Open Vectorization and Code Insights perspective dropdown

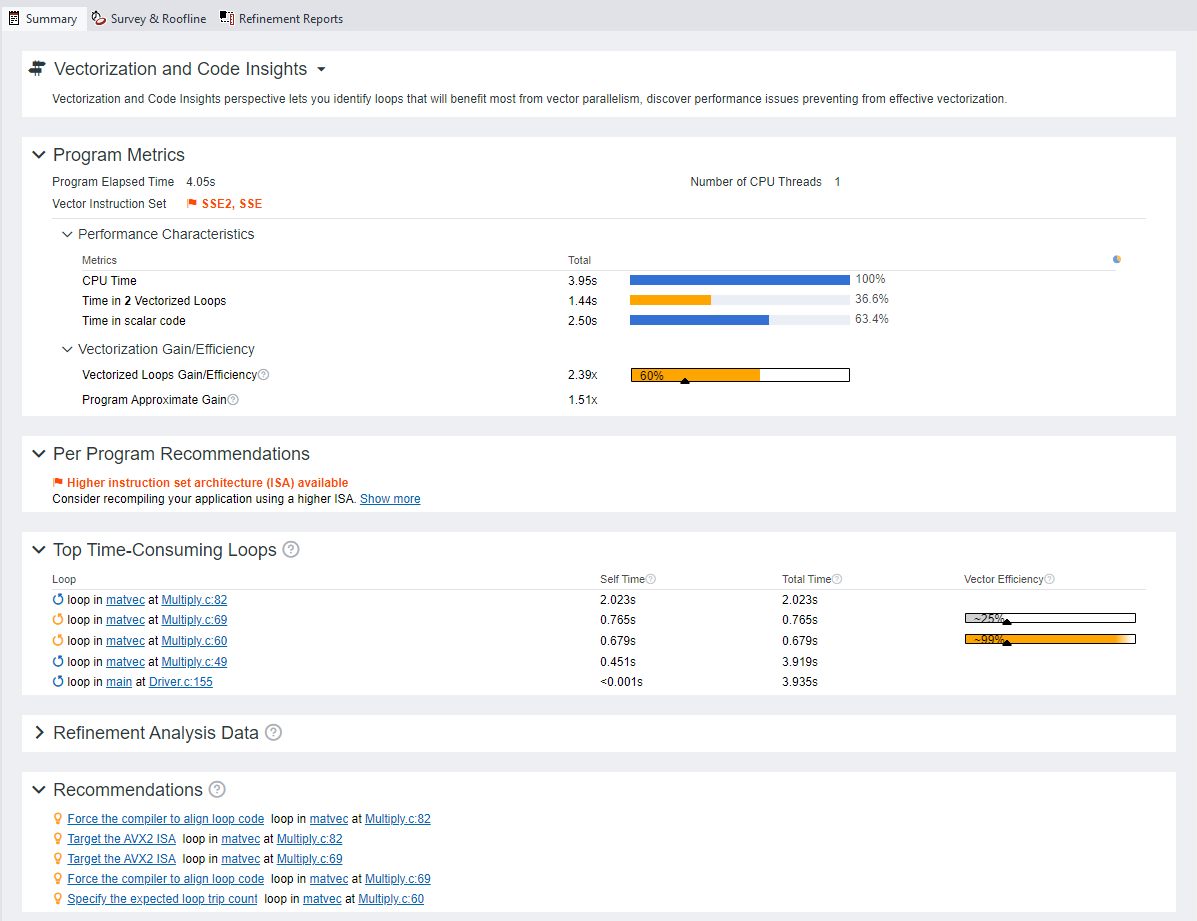(321, 70)
